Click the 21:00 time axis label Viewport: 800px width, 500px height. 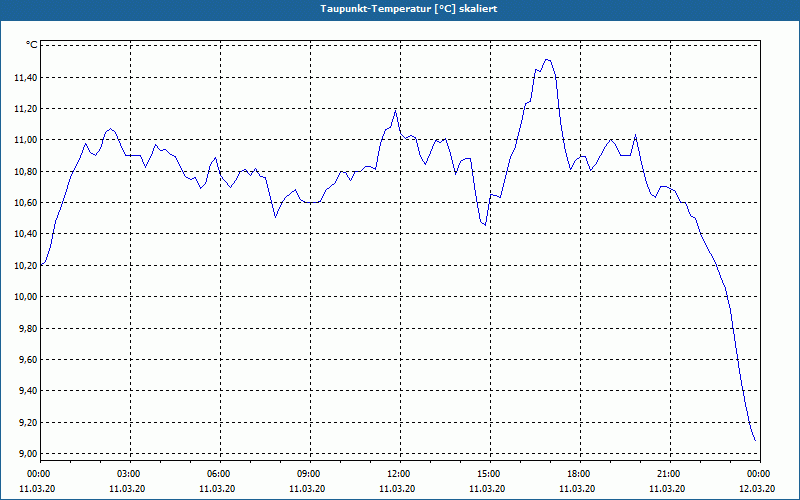pyautogui.click(x=670, y=474)
